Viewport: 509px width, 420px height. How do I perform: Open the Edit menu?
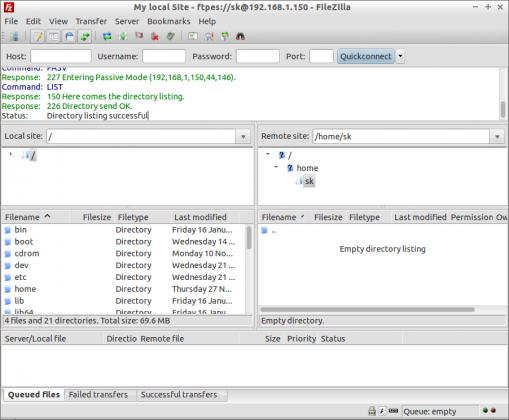pos(33,21)
